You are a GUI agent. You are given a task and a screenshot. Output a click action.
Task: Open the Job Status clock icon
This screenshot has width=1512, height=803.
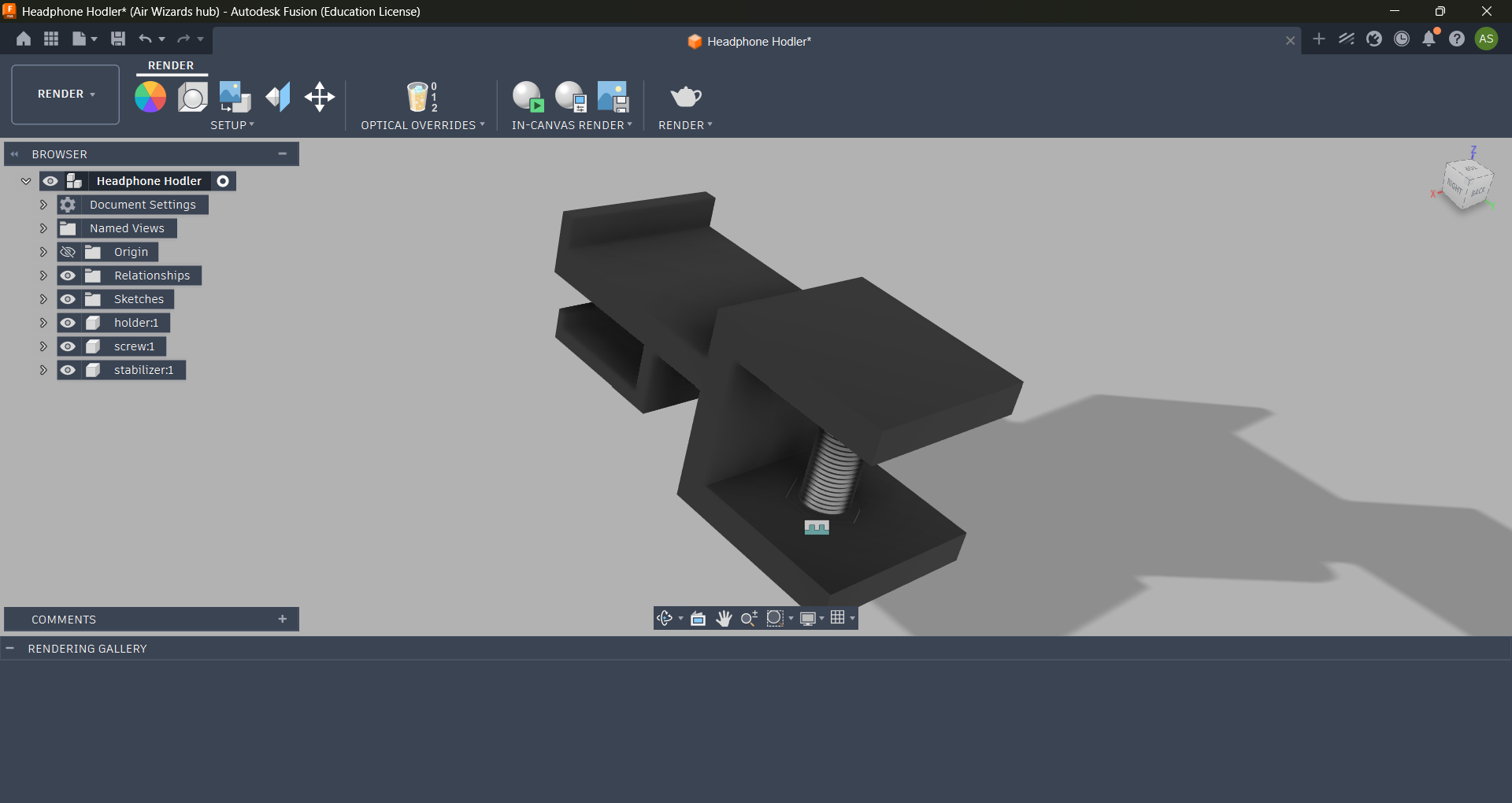tap(1402, 39)
